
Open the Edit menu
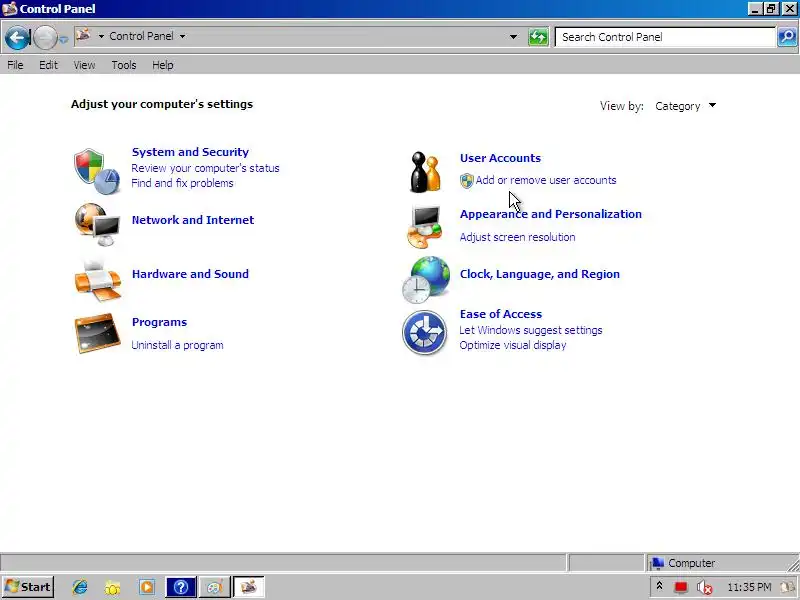(x=48, y=65)
